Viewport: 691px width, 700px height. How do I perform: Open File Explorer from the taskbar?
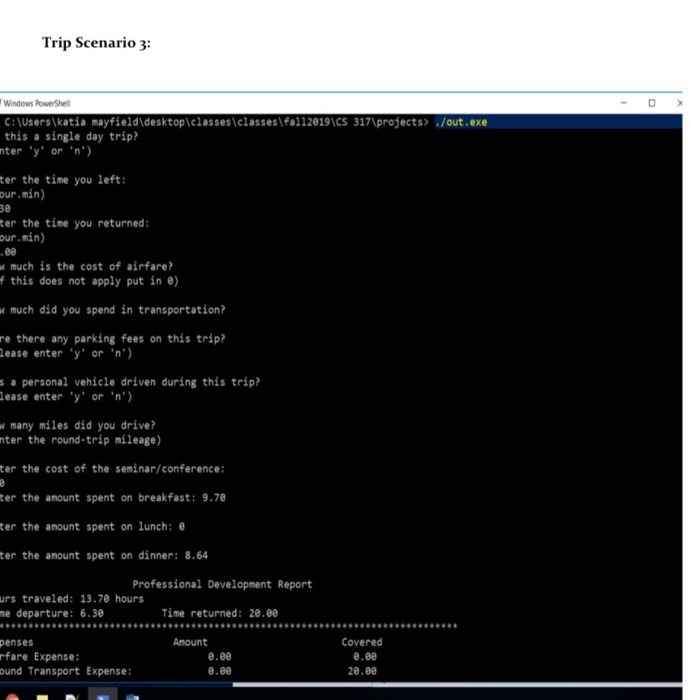point(42,697)
